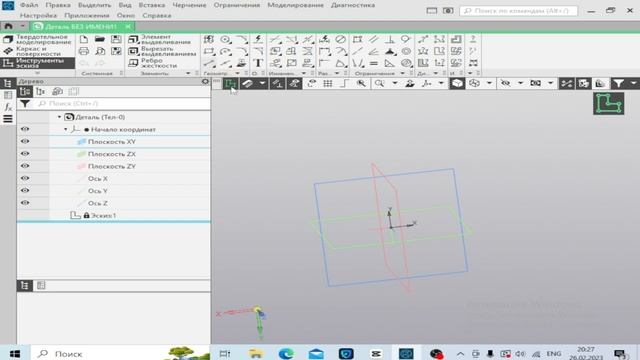Open the hide objects dropdown arrow
Viewport: 640px width, 360px height.
coord(520,84)
